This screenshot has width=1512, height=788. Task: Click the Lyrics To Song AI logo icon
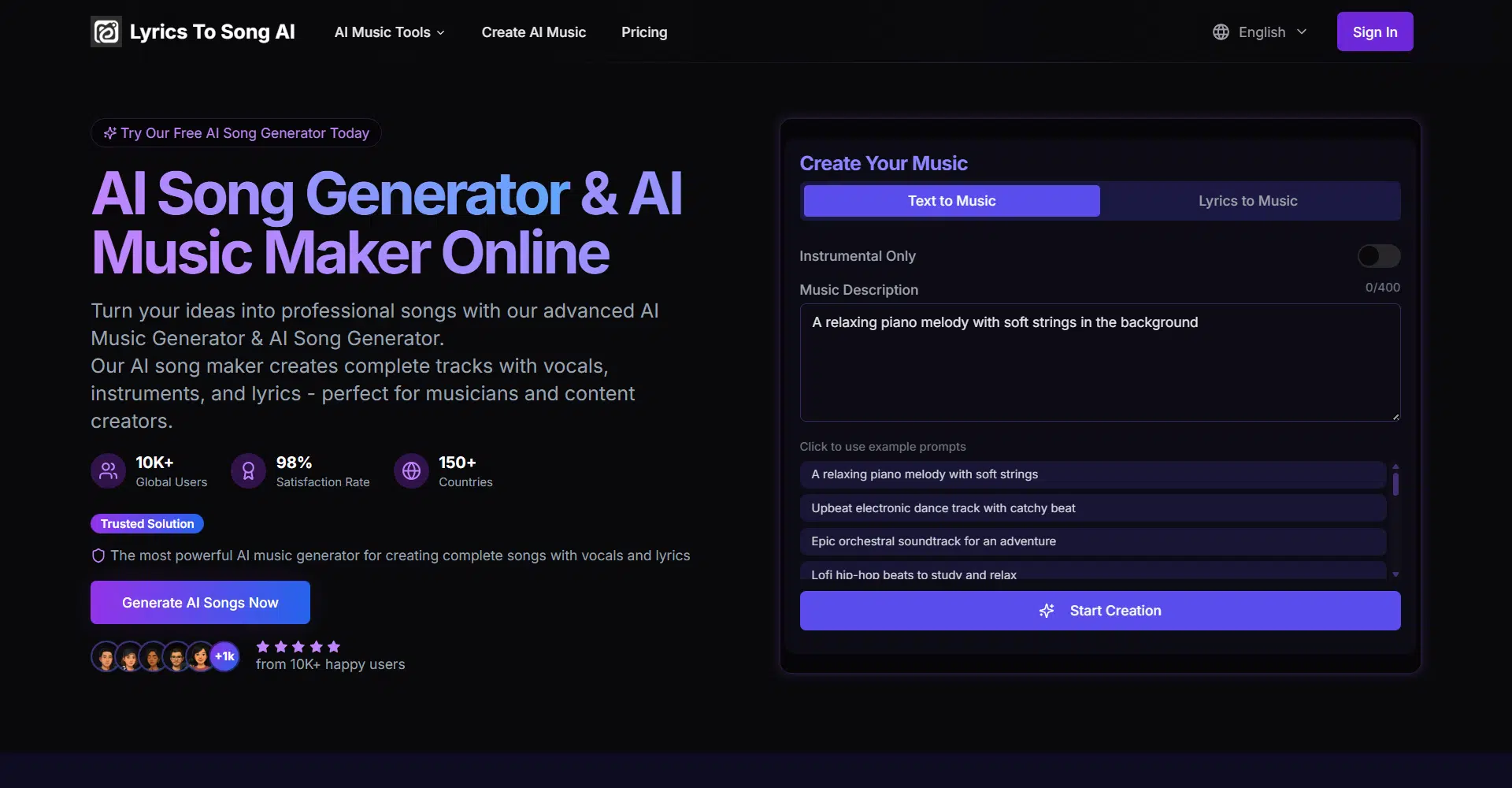tap(106, 32)
